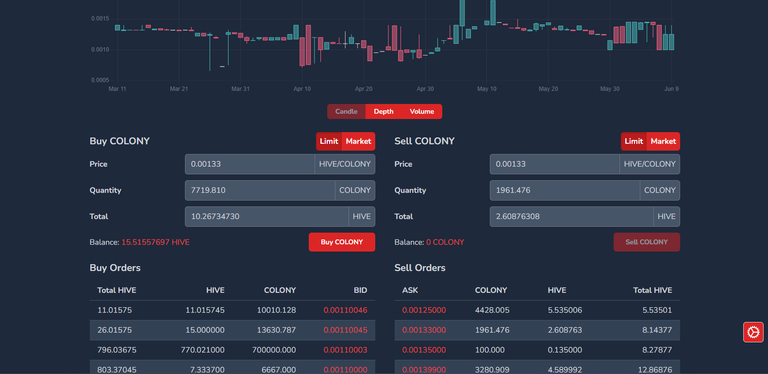Focus the Buy Total HIVE field
This screenshot has width=768, height=374.
tap(267, 216)
